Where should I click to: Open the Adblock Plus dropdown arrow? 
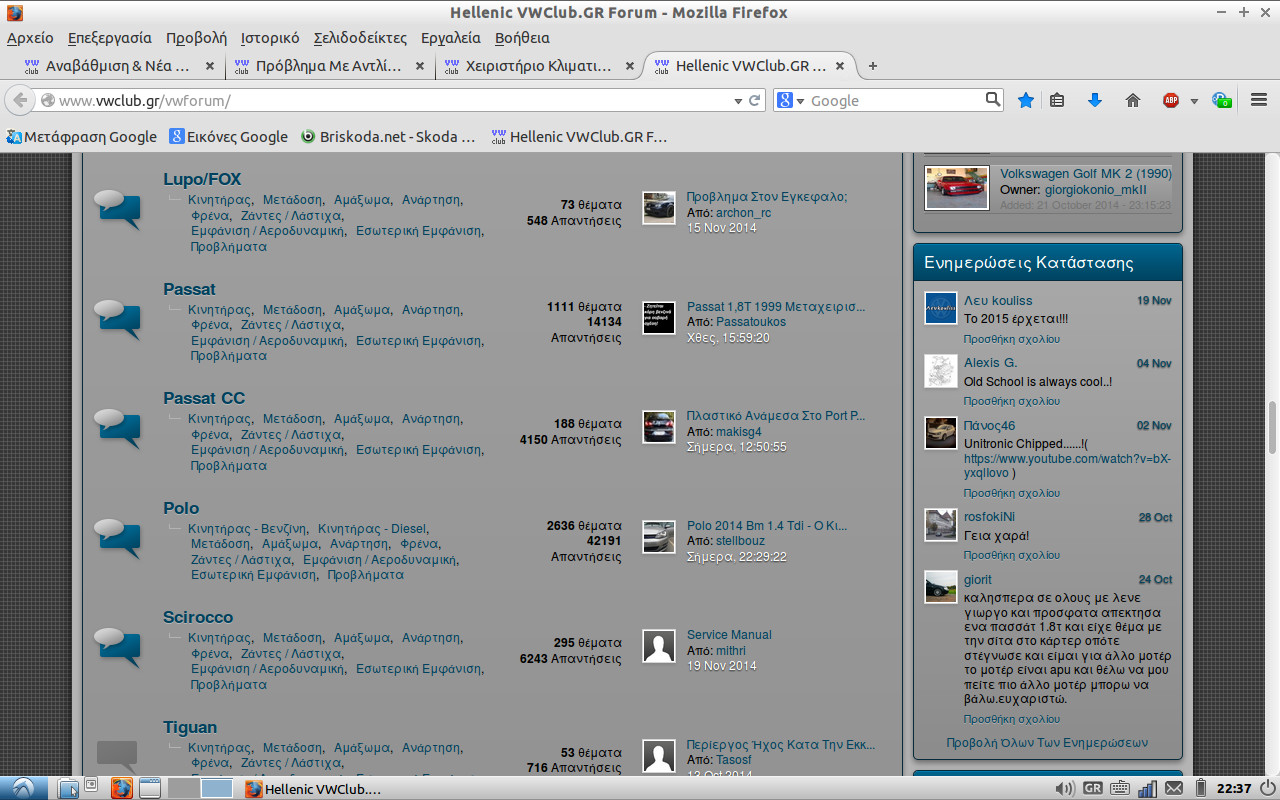point(1194,101)
